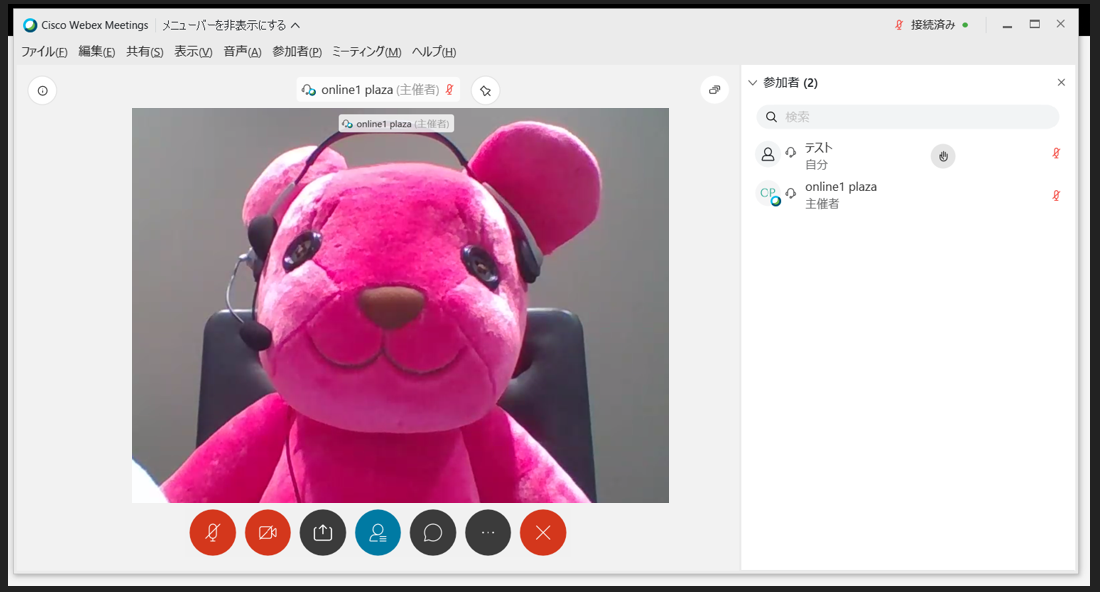Click the Cisco Webex Meetings logo icon

pyautogui.click(x=30, y=25)
